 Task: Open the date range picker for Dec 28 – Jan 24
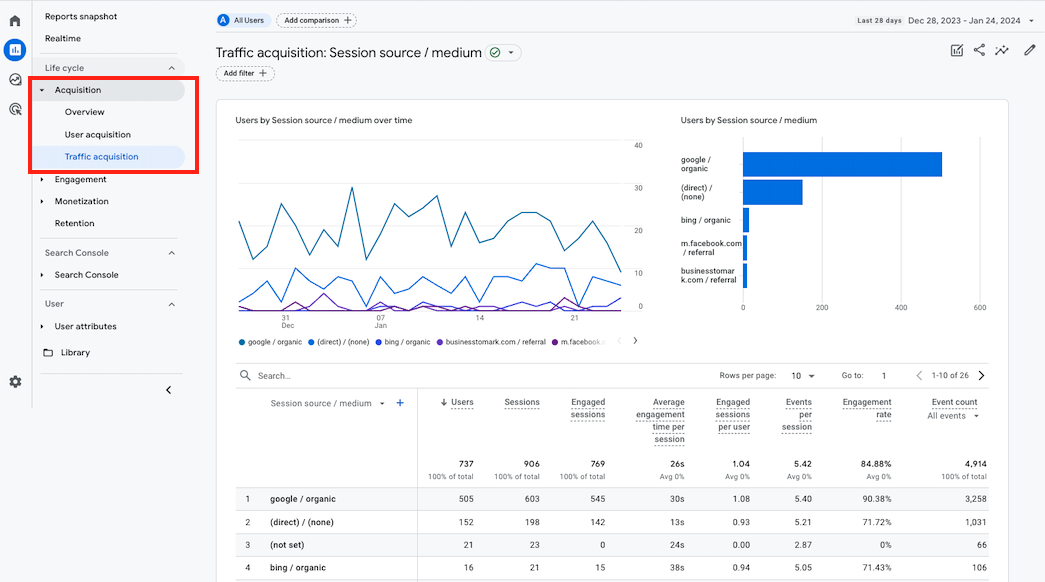965,19
